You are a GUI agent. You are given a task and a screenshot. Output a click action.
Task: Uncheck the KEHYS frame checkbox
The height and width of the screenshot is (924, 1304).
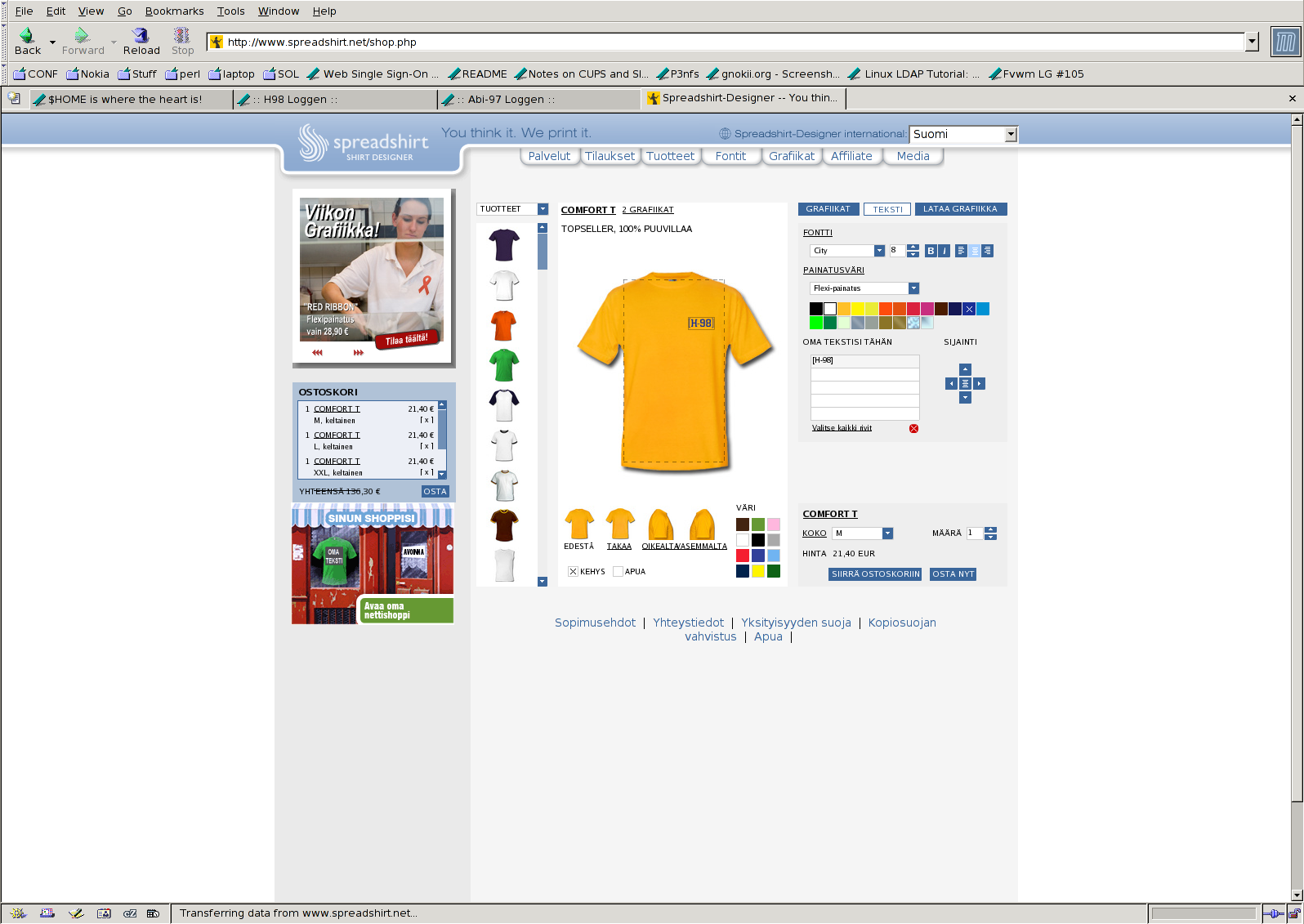coord(573,572)
